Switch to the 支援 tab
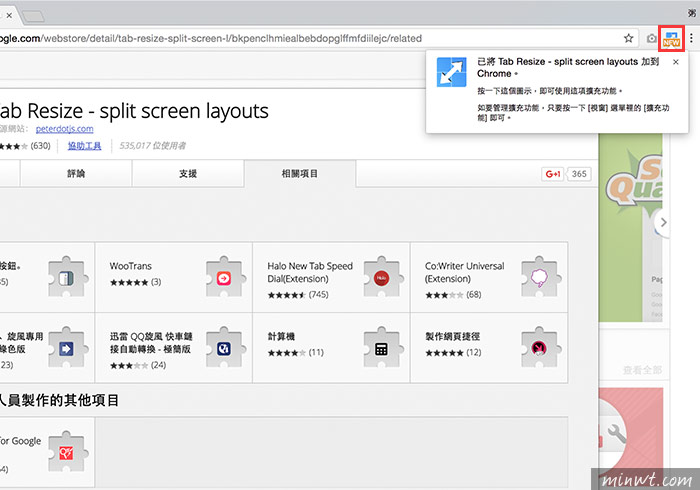Image resolution: width=700 pixels, height=490 pixels. tap(188, 173)
